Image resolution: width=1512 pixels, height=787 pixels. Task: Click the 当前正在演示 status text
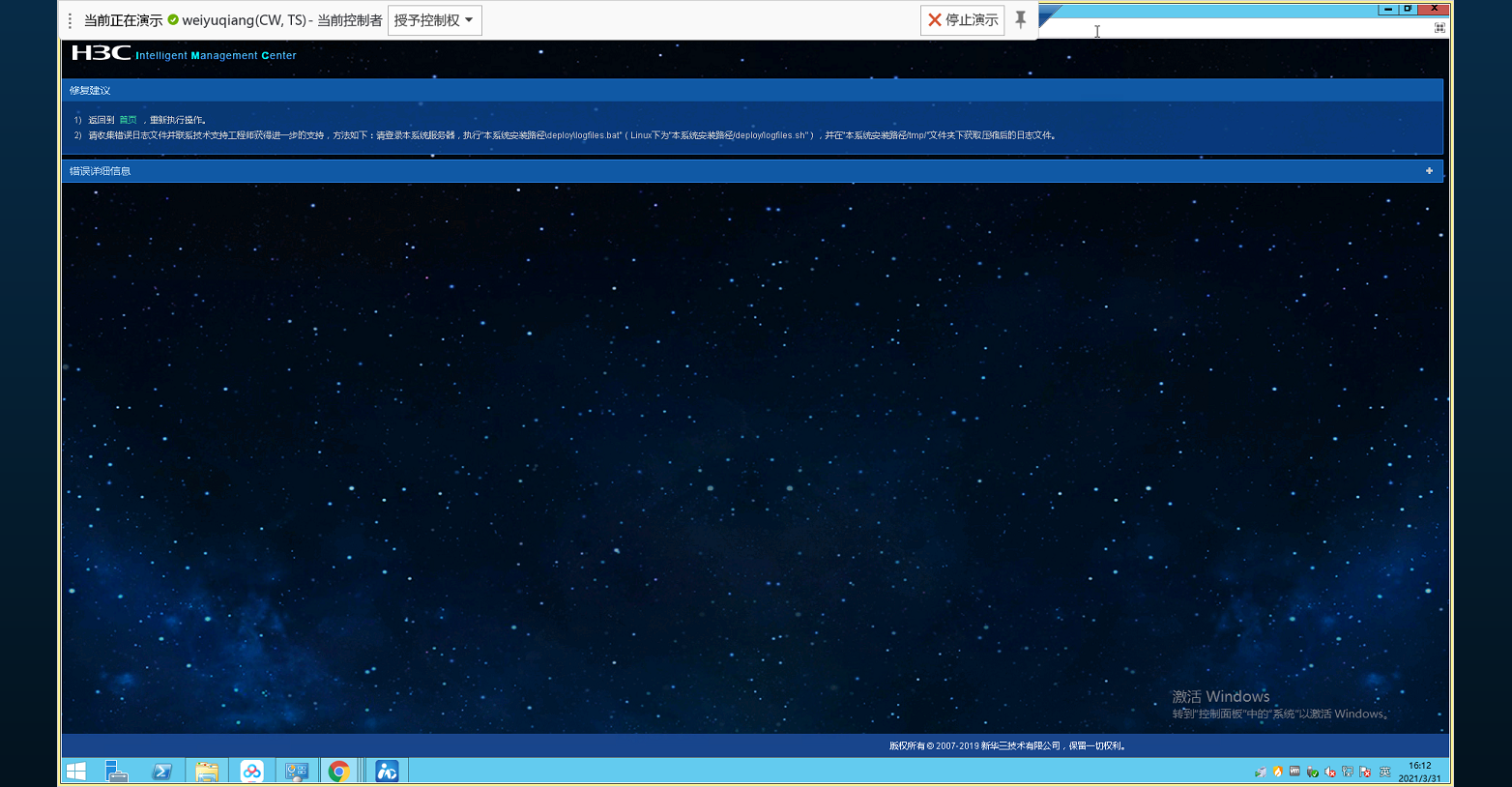(x=123, y=20)
